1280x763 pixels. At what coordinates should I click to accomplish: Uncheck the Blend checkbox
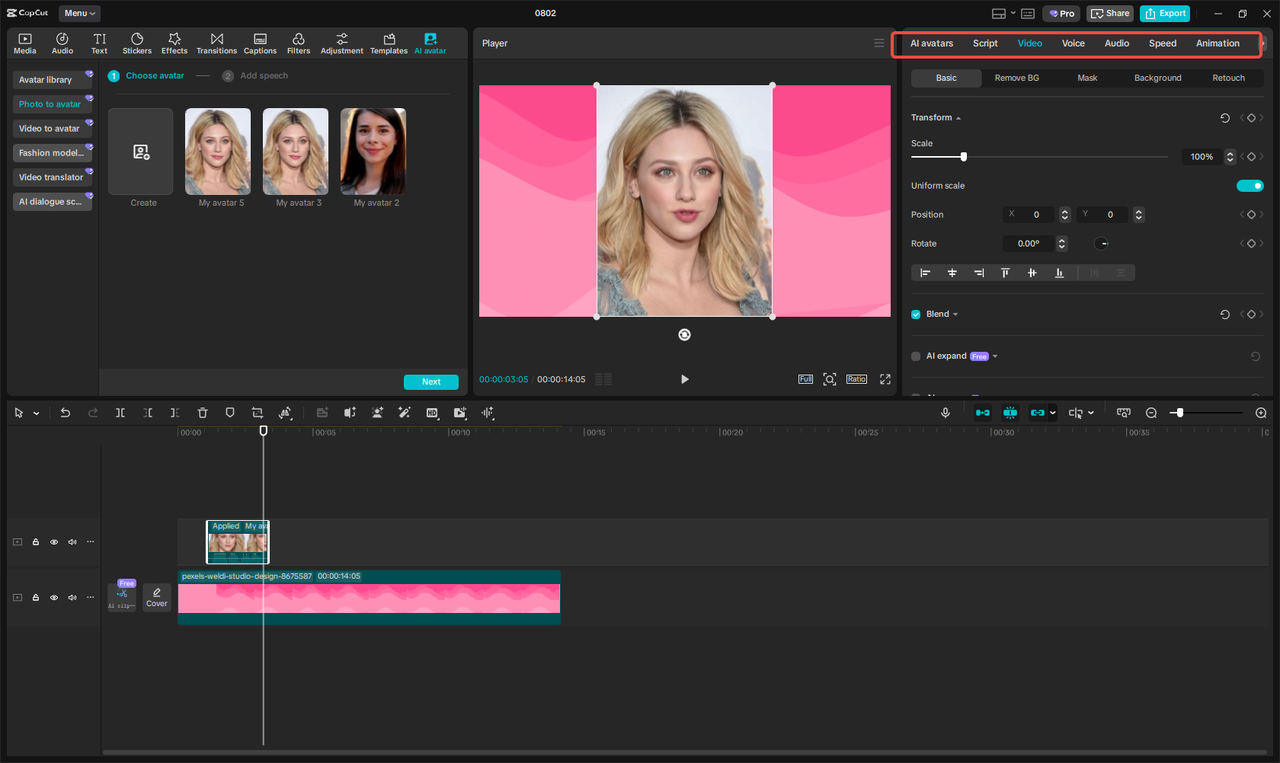pyautogui.click(x=916, y=314)
